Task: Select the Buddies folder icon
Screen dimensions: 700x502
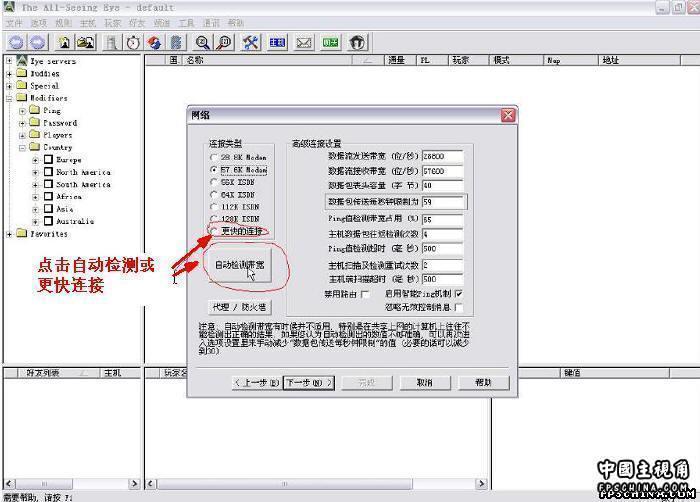Action: 22,73
